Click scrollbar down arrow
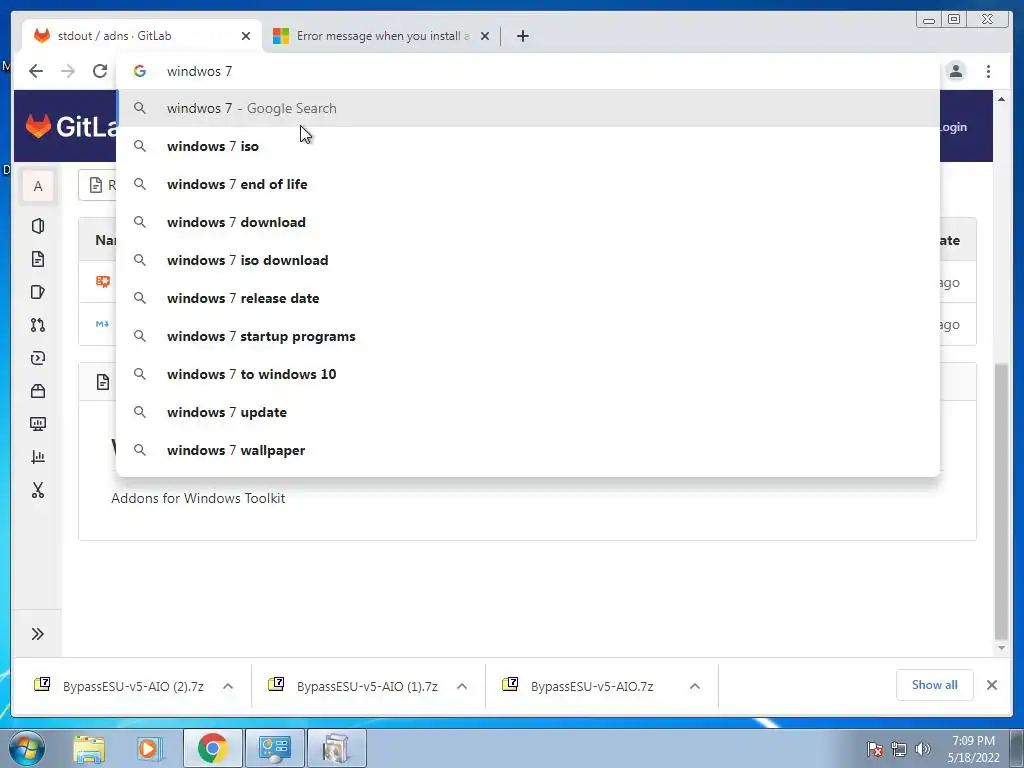The width and height of the screenshot is (1024, 768). (1001, 648)
